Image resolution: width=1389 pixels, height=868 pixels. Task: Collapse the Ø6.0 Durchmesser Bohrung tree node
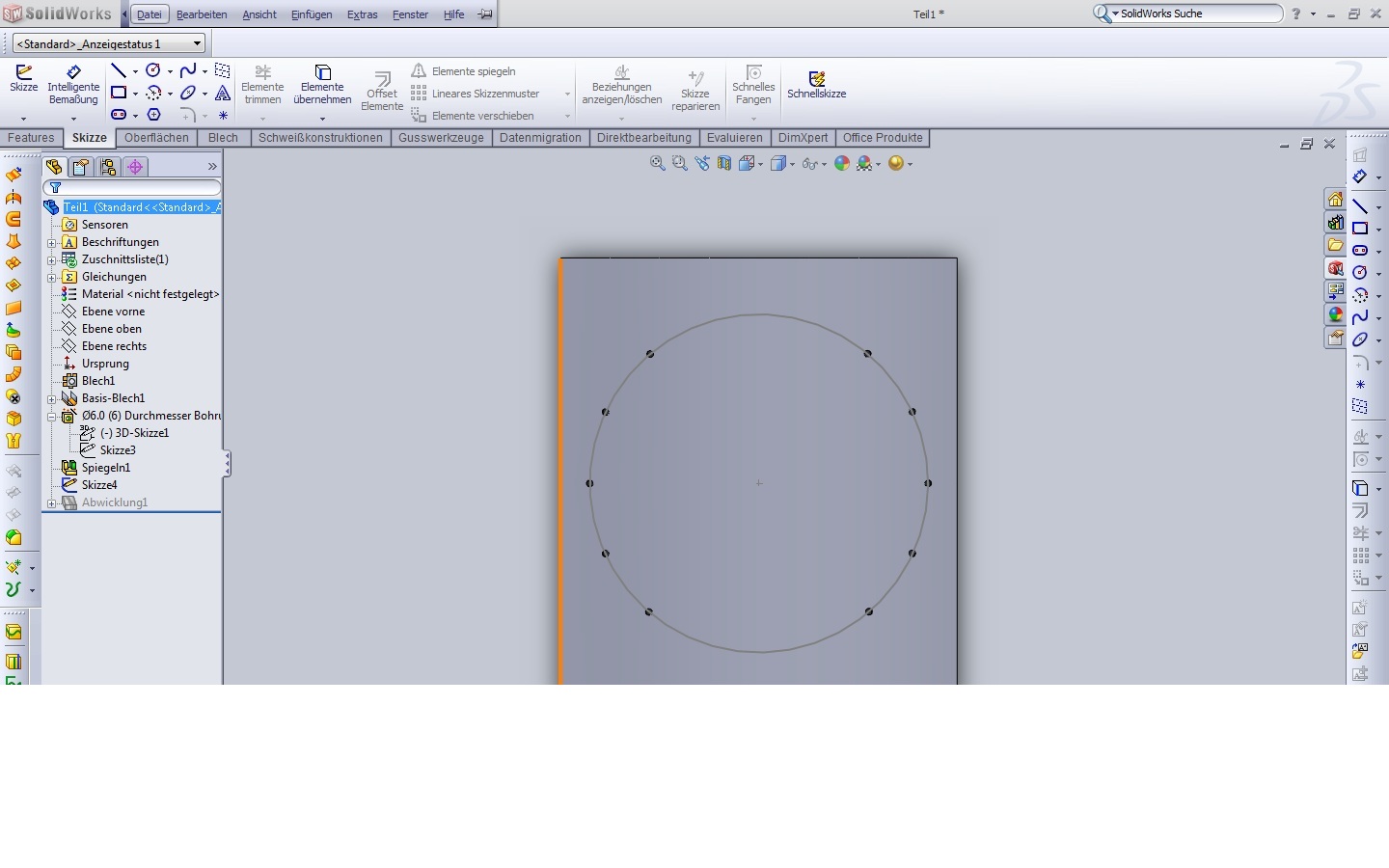click(x=52, y=416)
